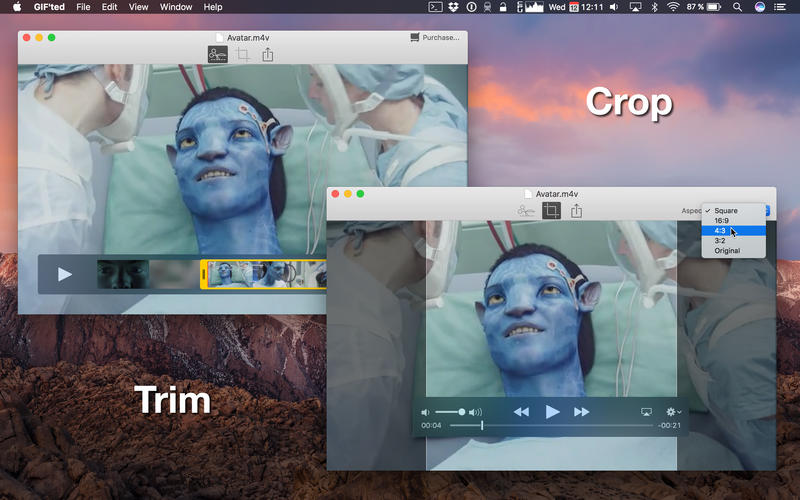
Task: Select the Crop tool in back window
Action: pyautogui.click(x=243, y=55)
